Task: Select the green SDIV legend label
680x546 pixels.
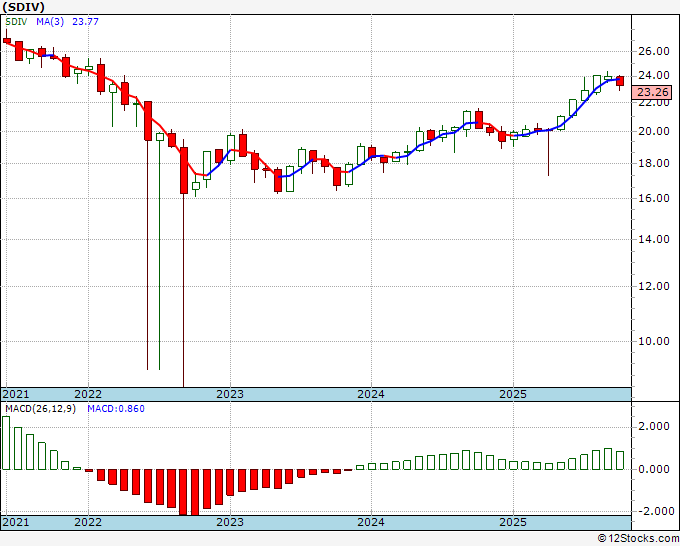Action: click(x=16, y=21)
